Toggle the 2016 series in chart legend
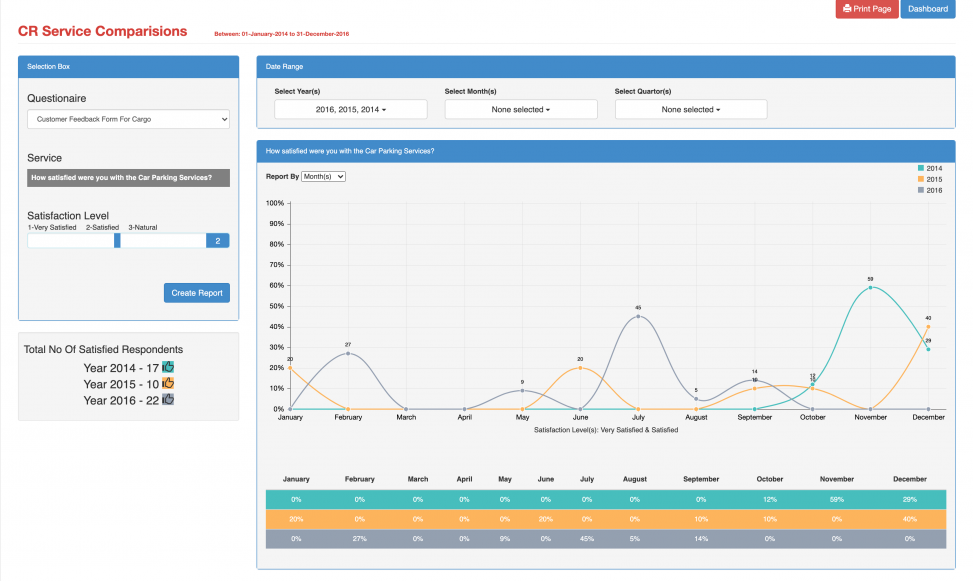This screenshot has width=973, height=581. (928, 190)
